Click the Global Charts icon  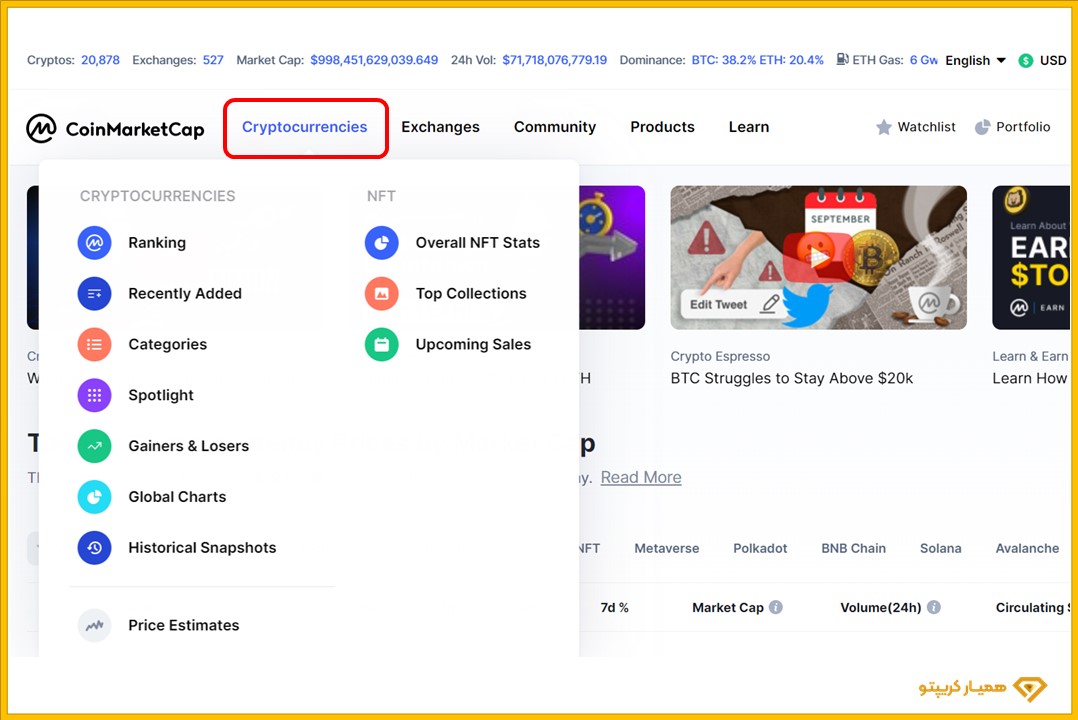click(94, 497)
